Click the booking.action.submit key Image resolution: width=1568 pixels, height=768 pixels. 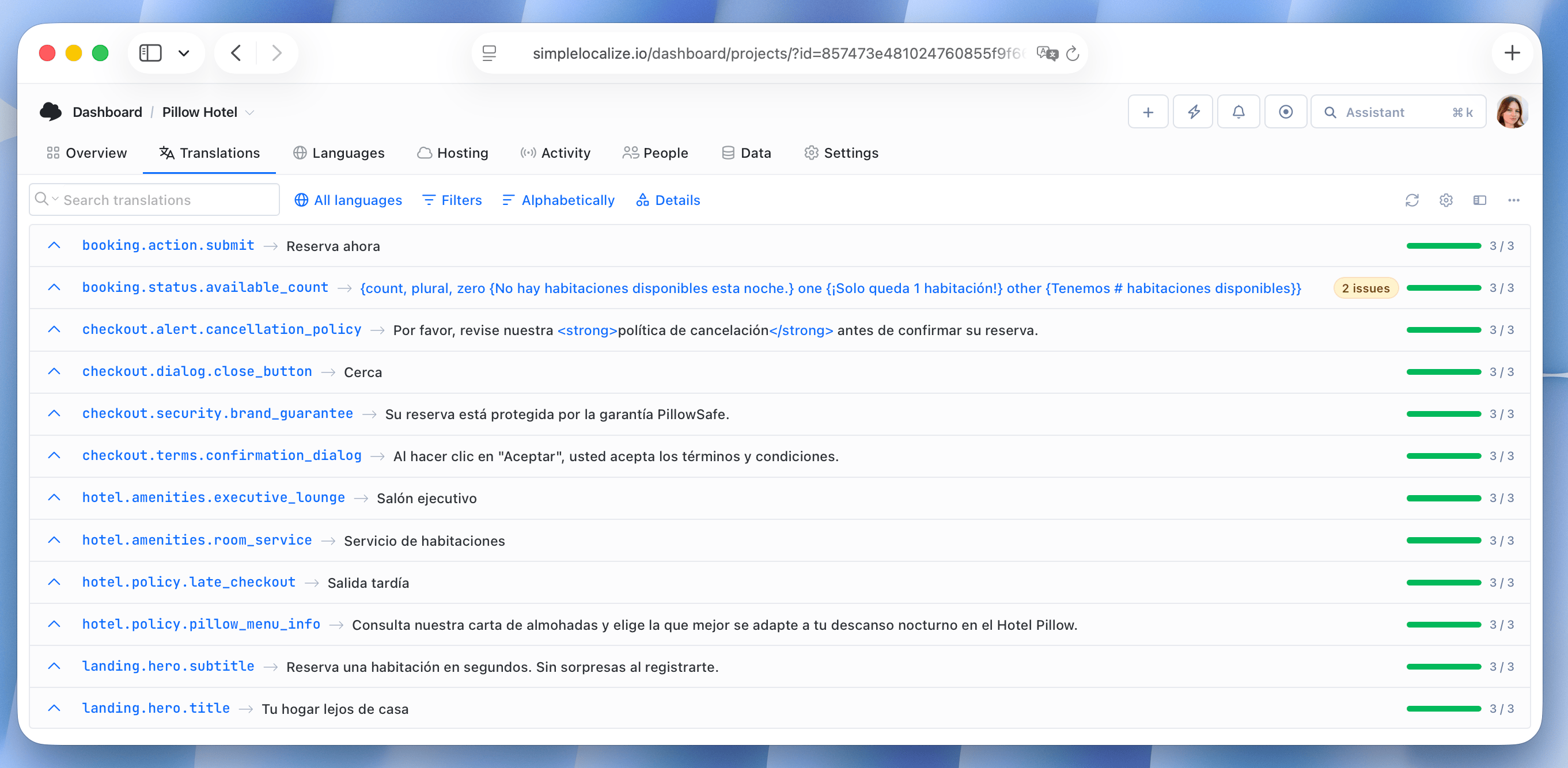(x=169, y=245)
